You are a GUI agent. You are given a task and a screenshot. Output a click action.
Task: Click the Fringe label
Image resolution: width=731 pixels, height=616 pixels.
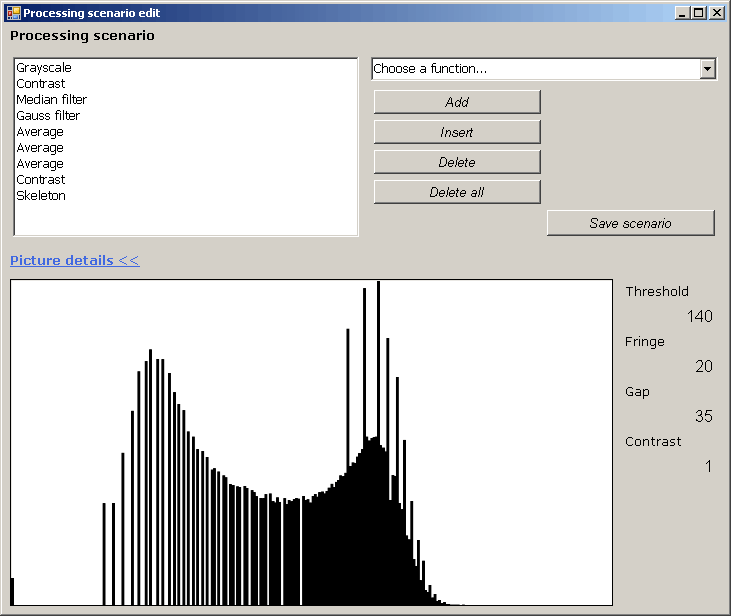coord(645,342)
